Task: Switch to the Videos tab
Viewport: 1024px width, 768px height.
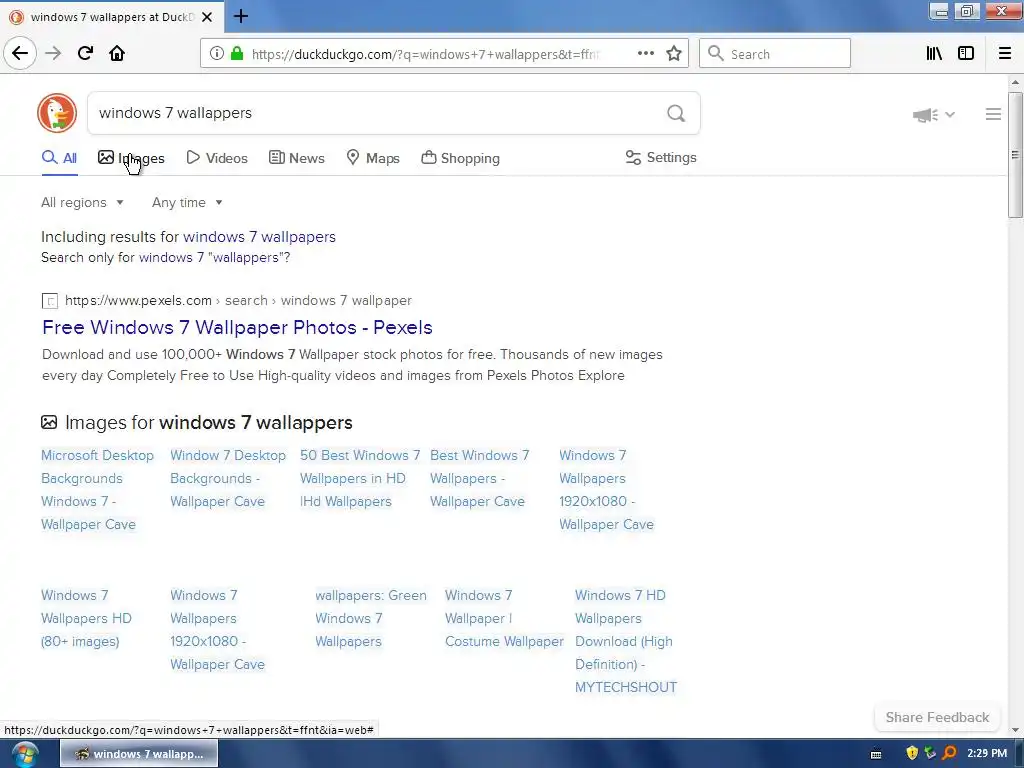Action: [x=217, y=158]
